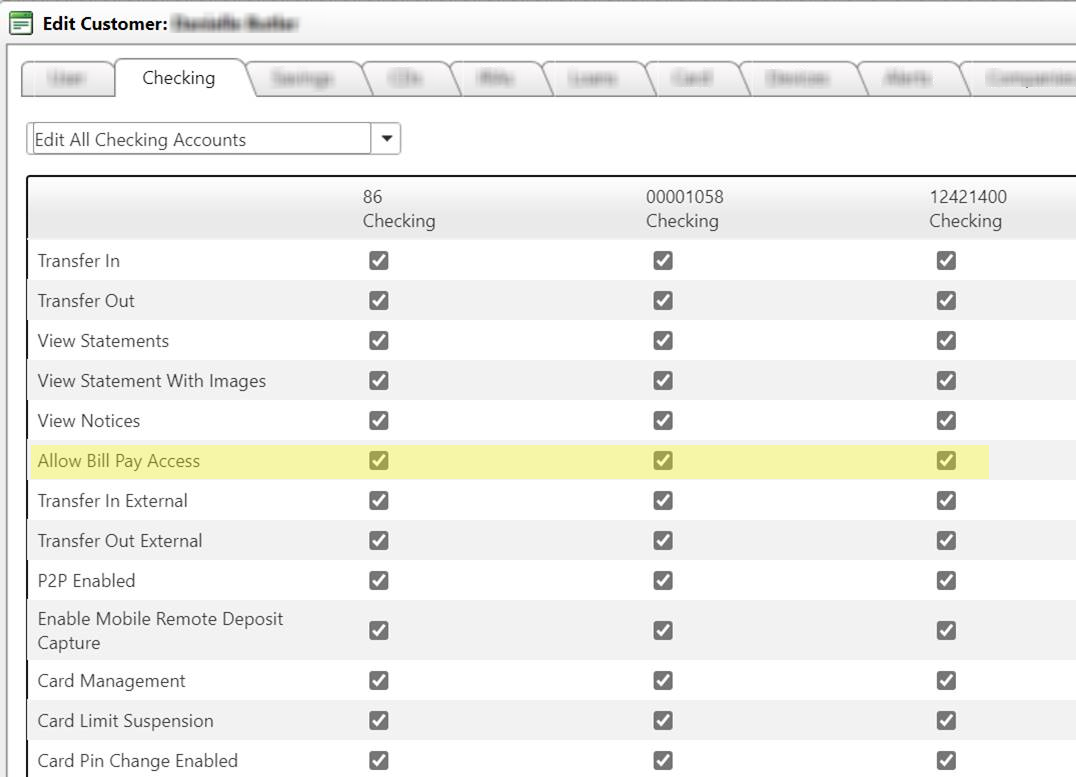Image resolution: width=1076 pixels, height=777 pixels.
Task: Disable Mobile Remote Deposit Capture on account 12421400
Action: coord(946,630)
